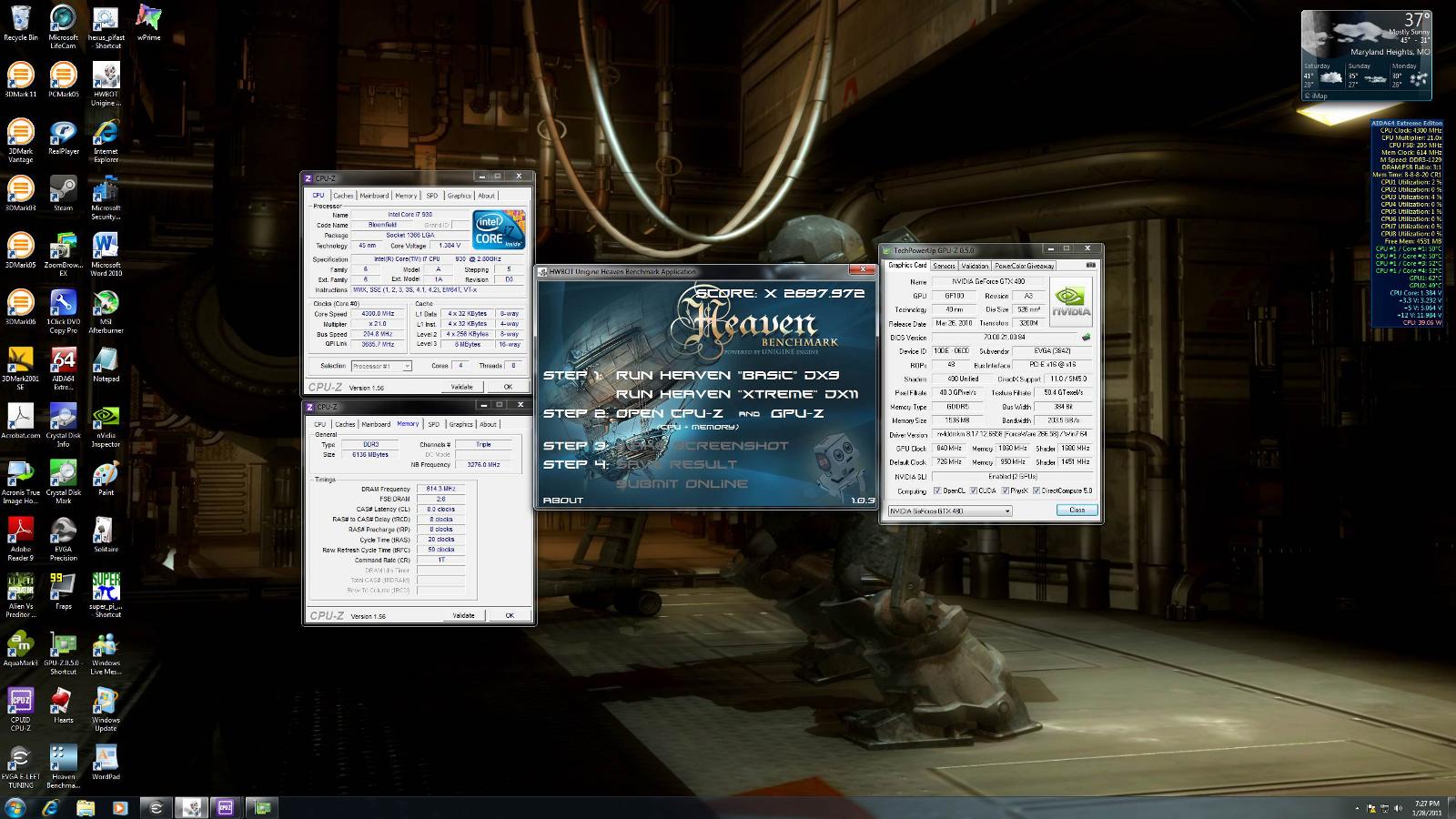Expand the GPU selection dropdown in GPU-Z
The image size is (1456, 819).
(950, 511)
